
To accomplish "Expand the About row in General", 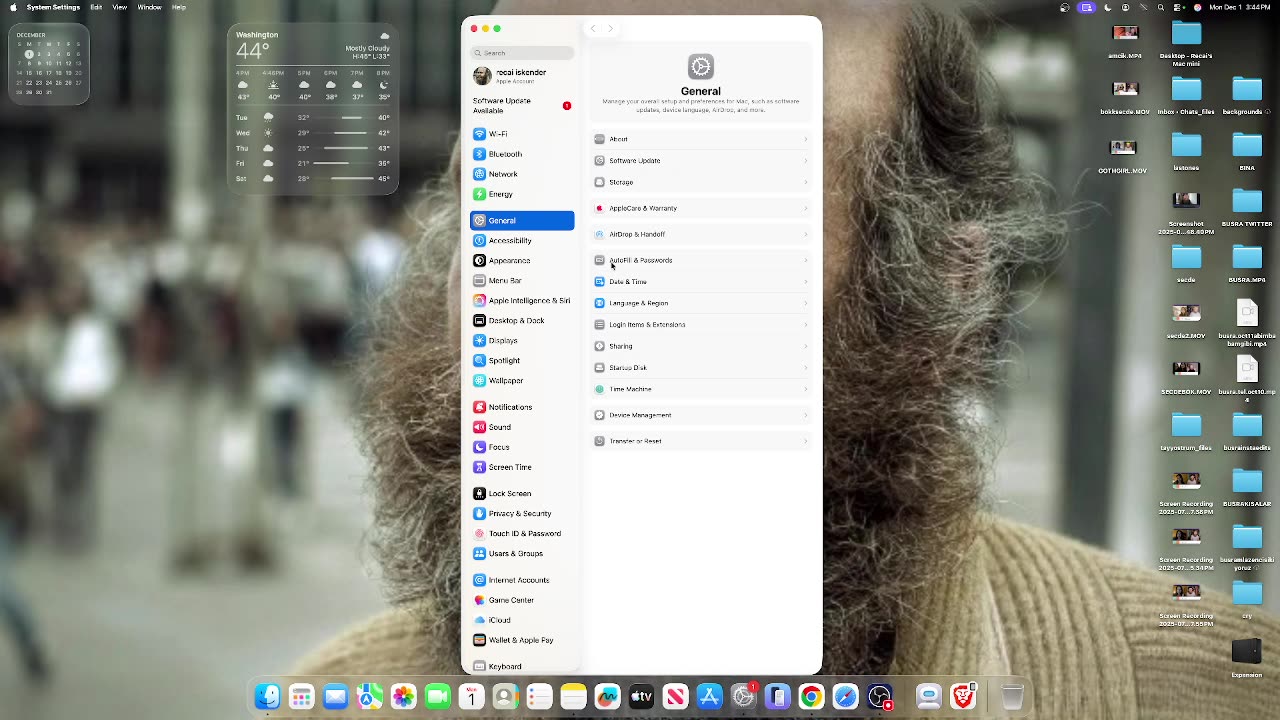I will coord(700,139).
